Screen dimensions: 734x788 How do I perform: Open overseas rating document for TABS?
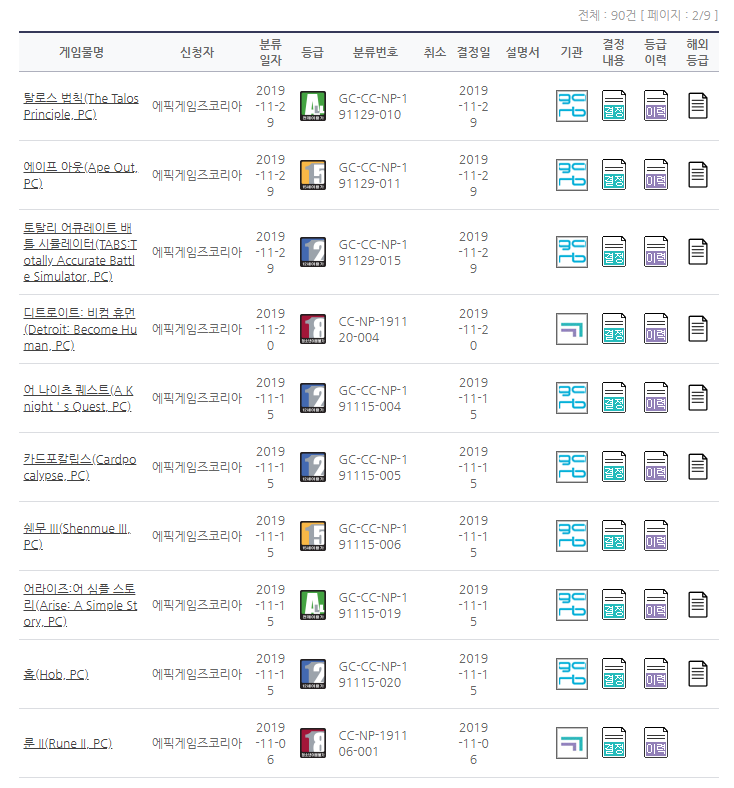(x=698, y=252)
